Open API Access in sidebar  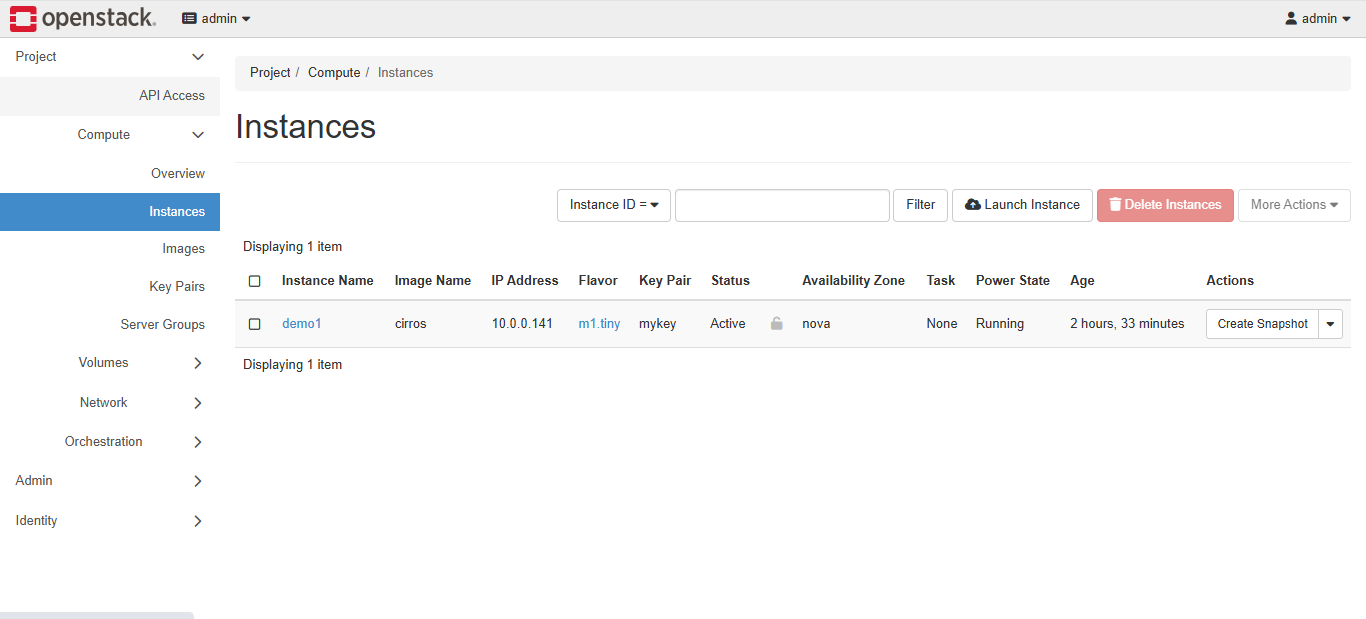click(110, 96)
